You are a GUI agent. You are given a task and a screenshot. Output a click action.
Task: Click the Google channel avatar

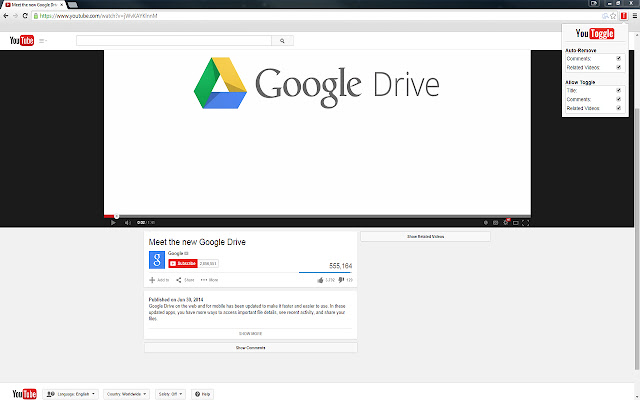[x=157, y=260]
